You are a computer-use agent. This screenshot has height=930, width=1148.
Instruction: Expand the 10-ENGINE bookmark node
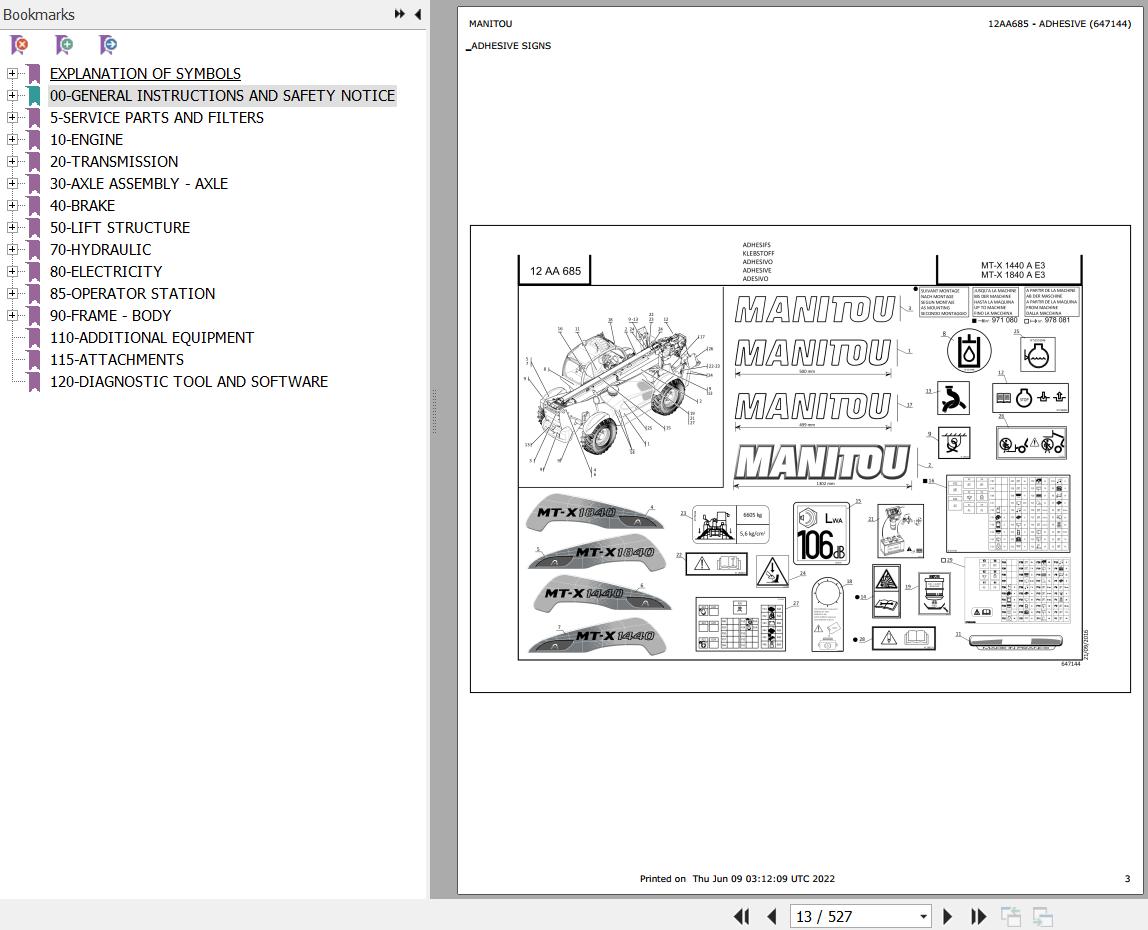coord(12,139)
